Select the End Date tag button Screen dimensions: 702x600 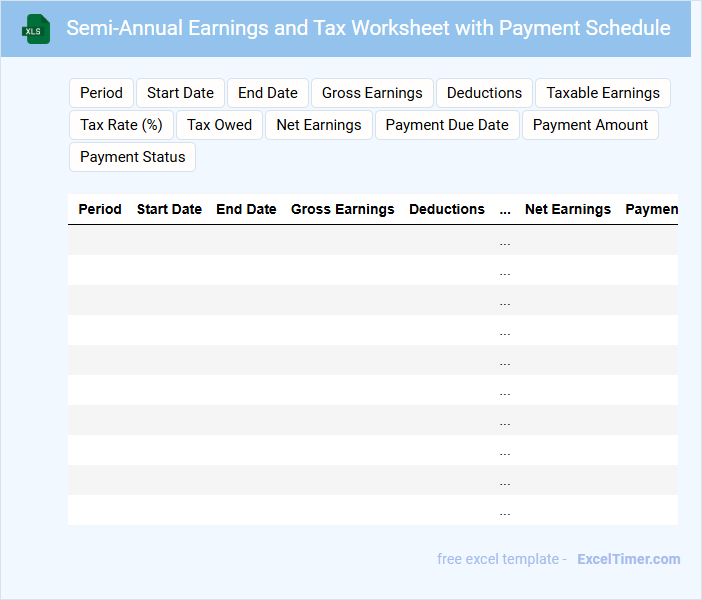[x=268, y=93]
